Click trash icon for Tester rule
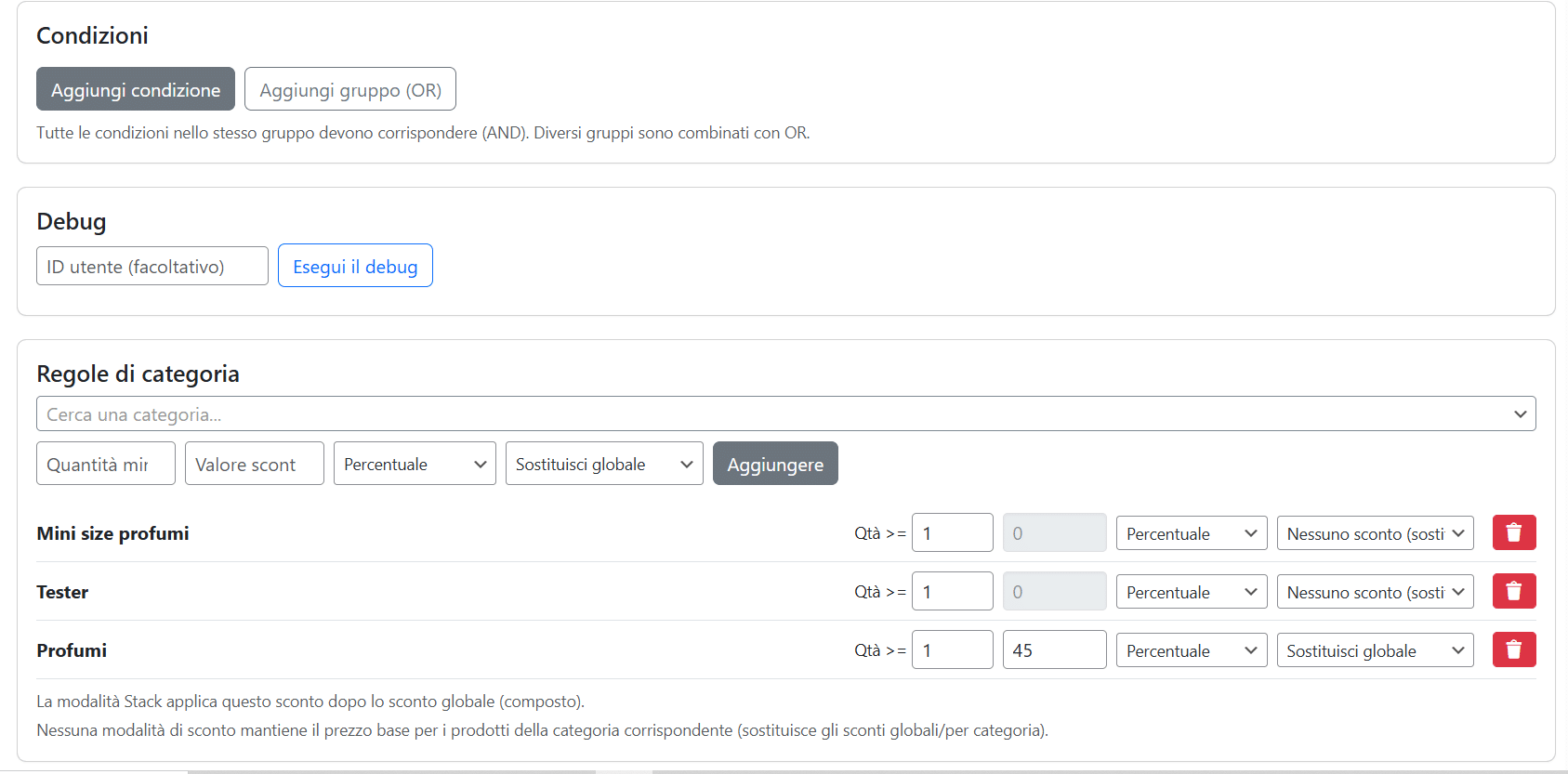Viewport: 1568px width, 774px height. tap(1513, 591)
